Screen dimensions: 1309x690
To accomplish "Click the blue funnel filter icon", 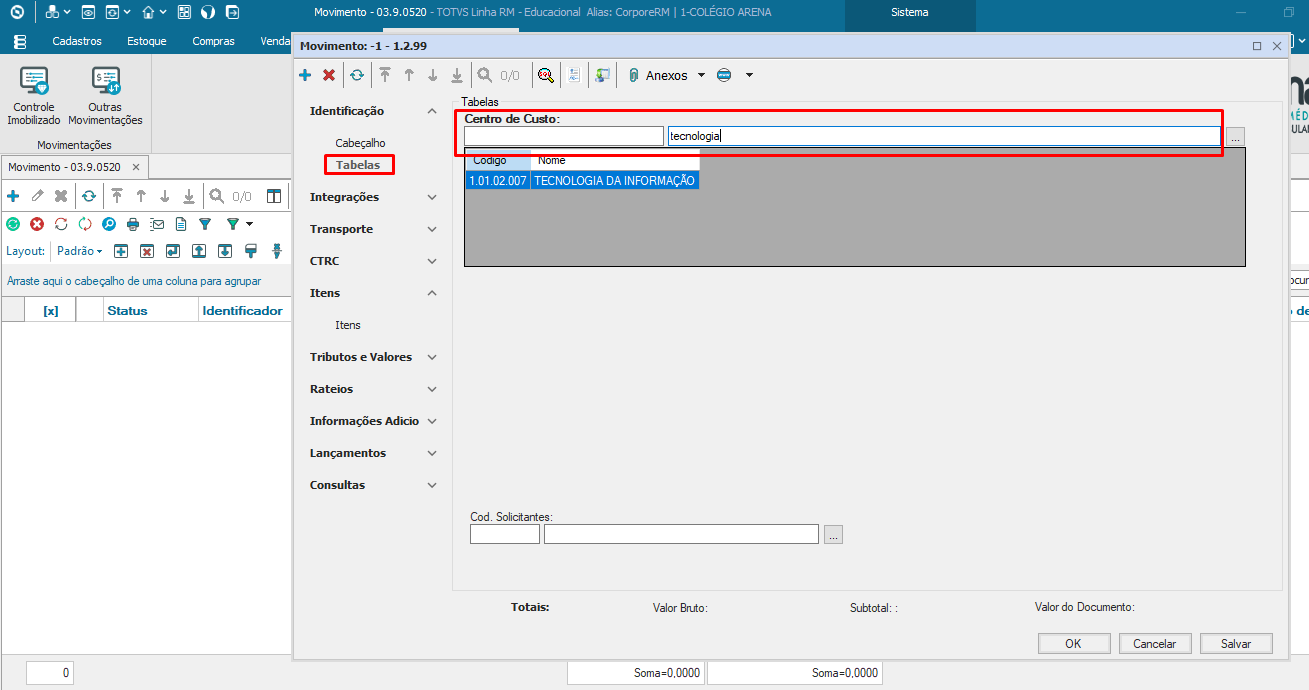I will (205, 224).
